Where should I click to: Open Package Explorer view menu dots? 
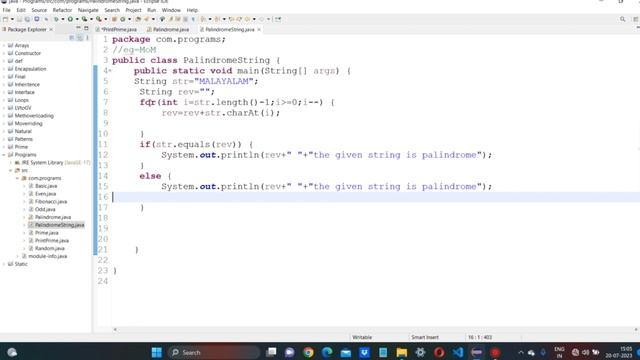87,38
